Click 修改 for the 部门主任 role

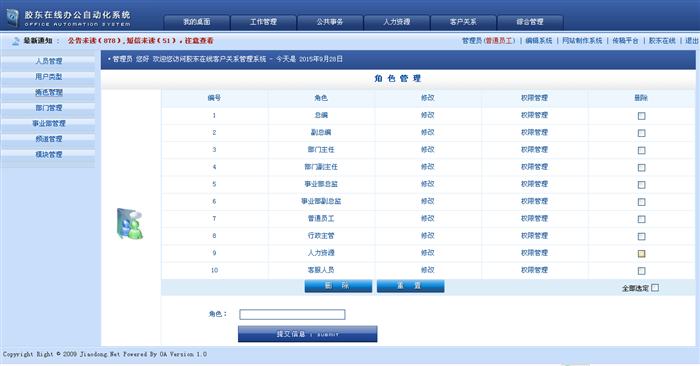coord(428,150)
